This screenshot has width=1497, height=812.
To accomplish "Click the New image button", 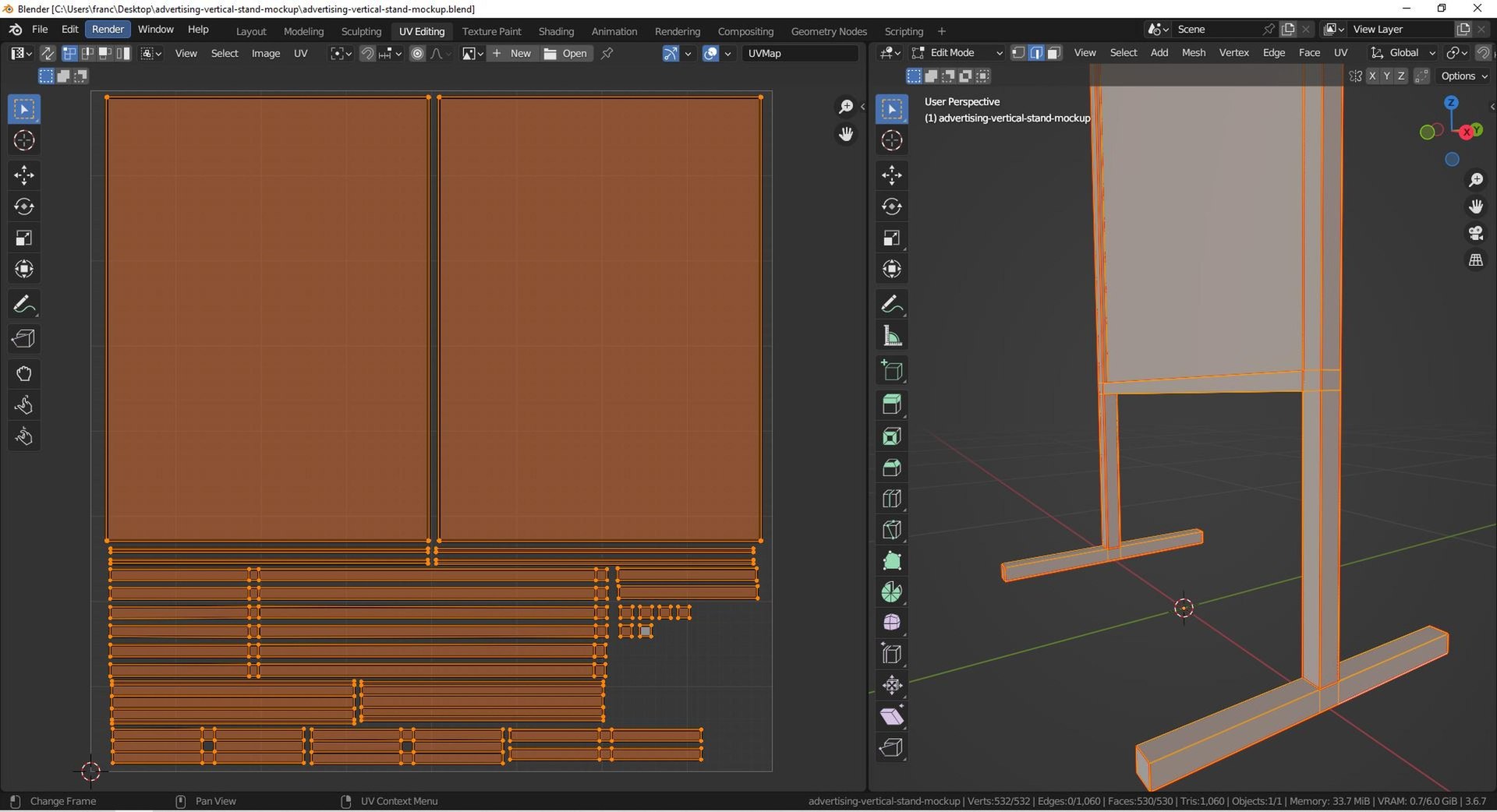I will (511, 53).
